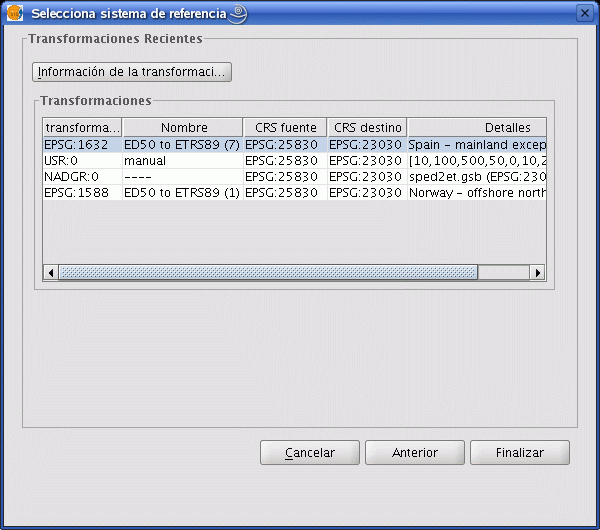Click the right arrow of the horizontal scrollbar
Viewport: 600px width, 530px height.
(538, 273)
